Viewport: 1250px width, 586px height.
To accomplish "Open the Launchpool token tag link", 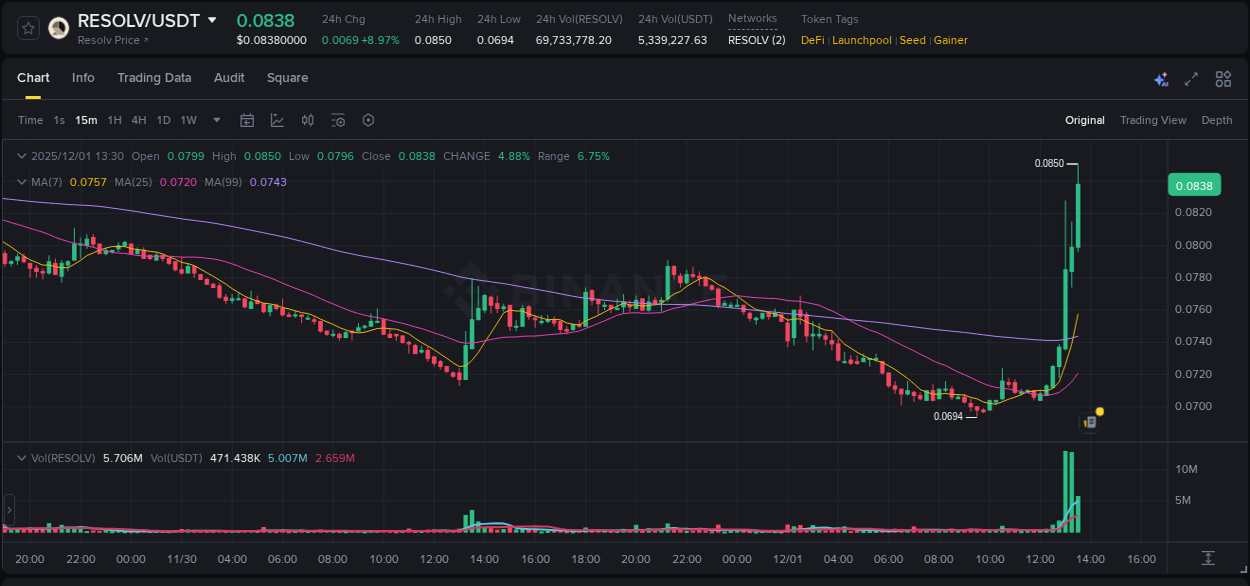I will click(x=862, y=40).
